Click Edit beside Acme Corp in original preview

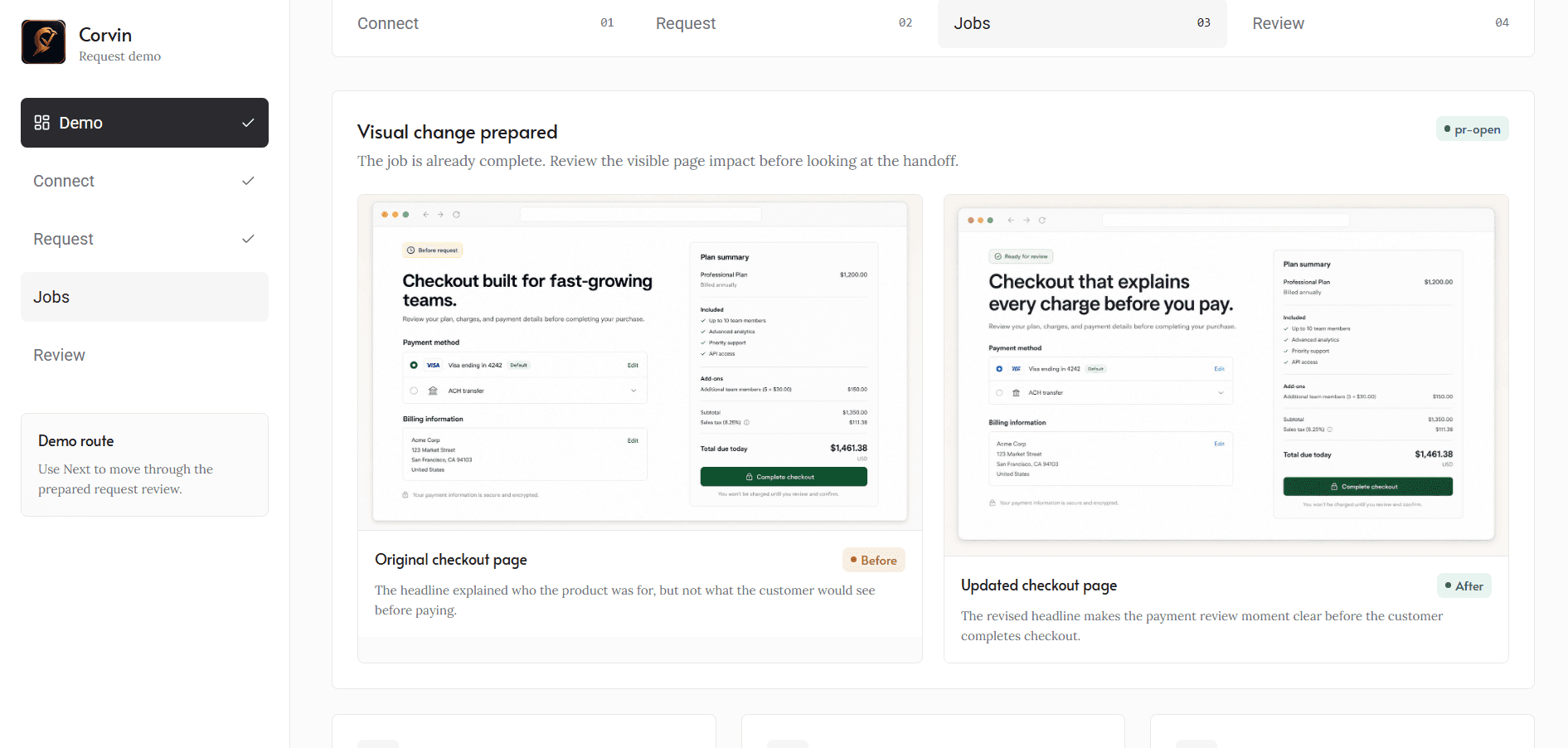coord(633,440)
